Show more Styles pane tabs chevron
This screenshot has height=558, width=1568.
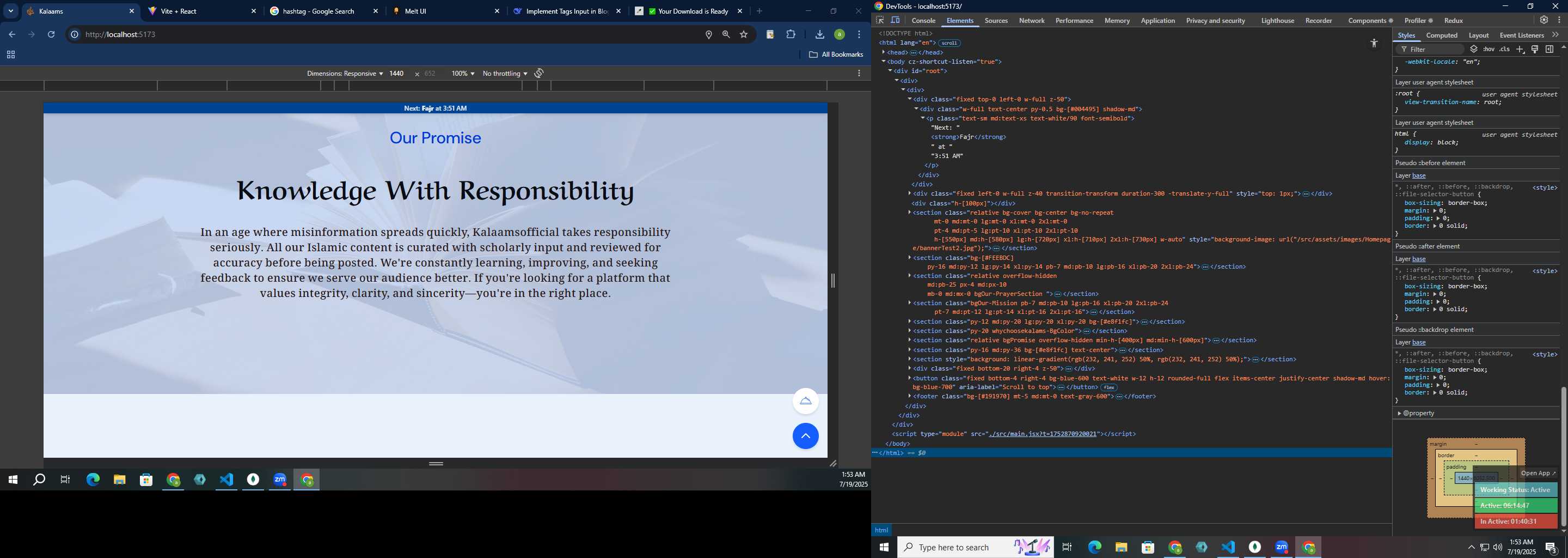[1555, 35]
